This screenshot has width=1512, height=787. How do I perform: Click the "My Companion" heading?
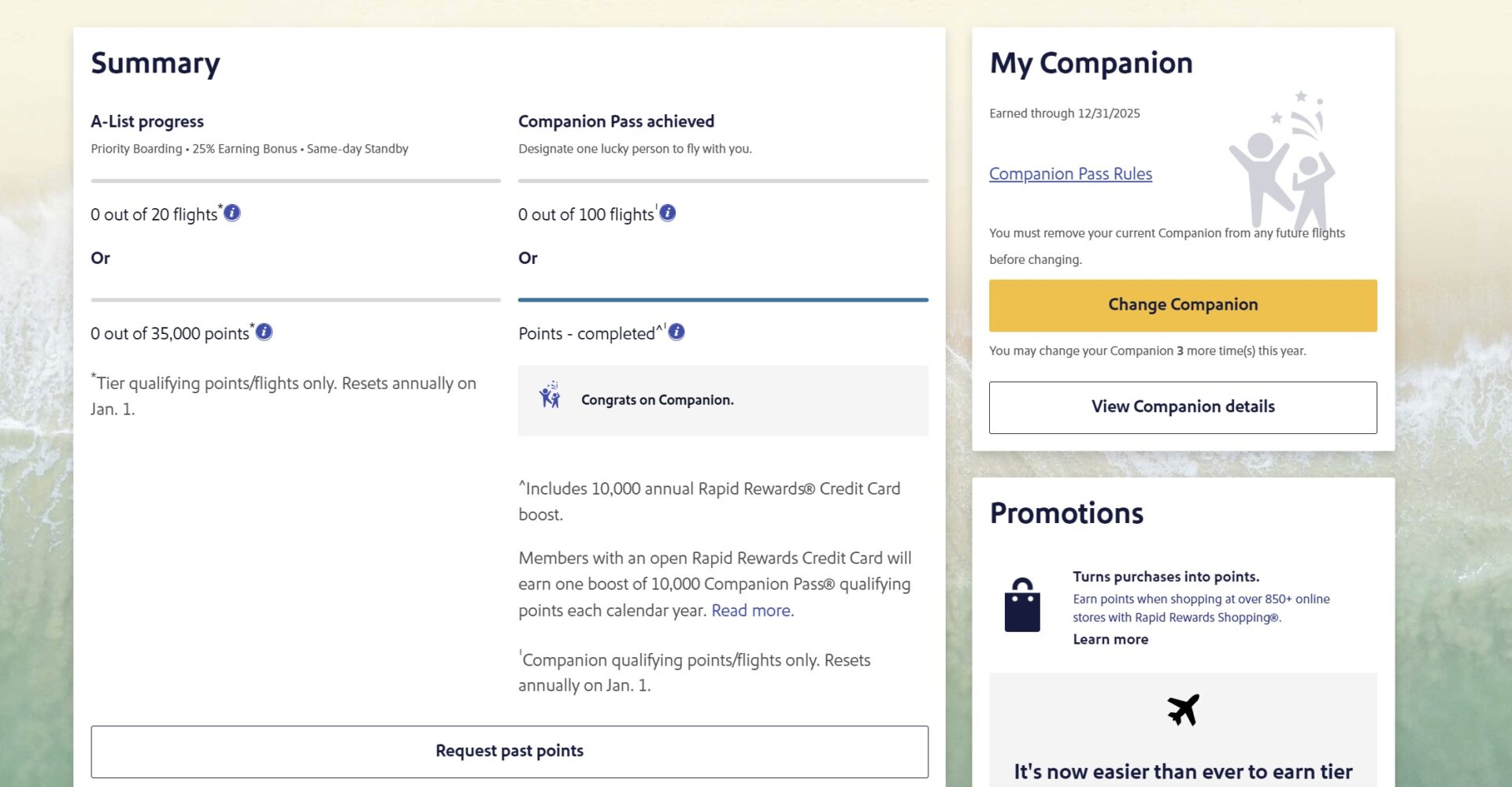pyautogui.click(x=1091, y=62)
